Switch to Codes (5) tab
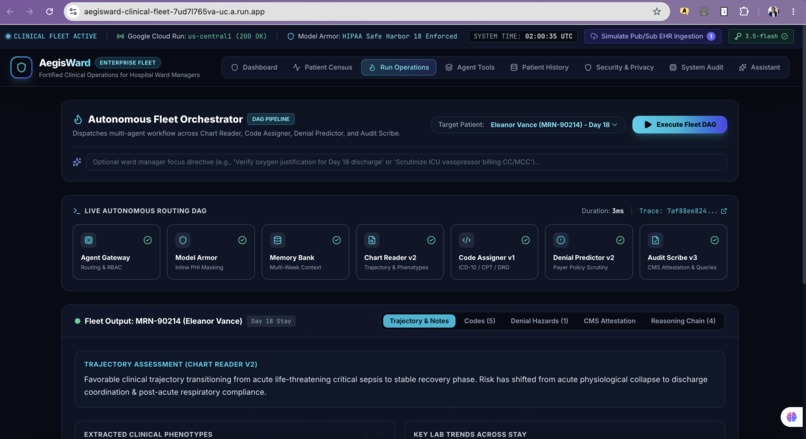Viewport: 806px width, 439px height. 480,321
